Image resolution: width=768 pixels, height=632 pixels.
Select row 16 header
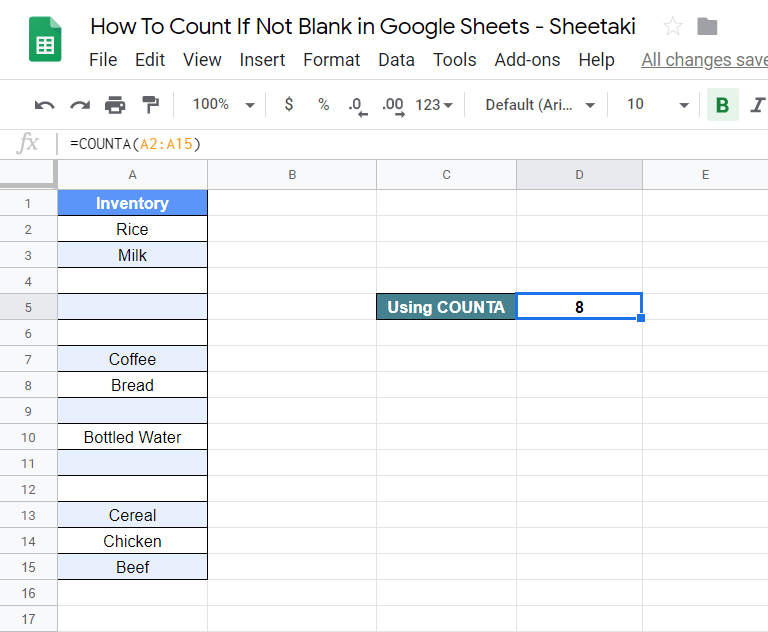tap(28, 593)
